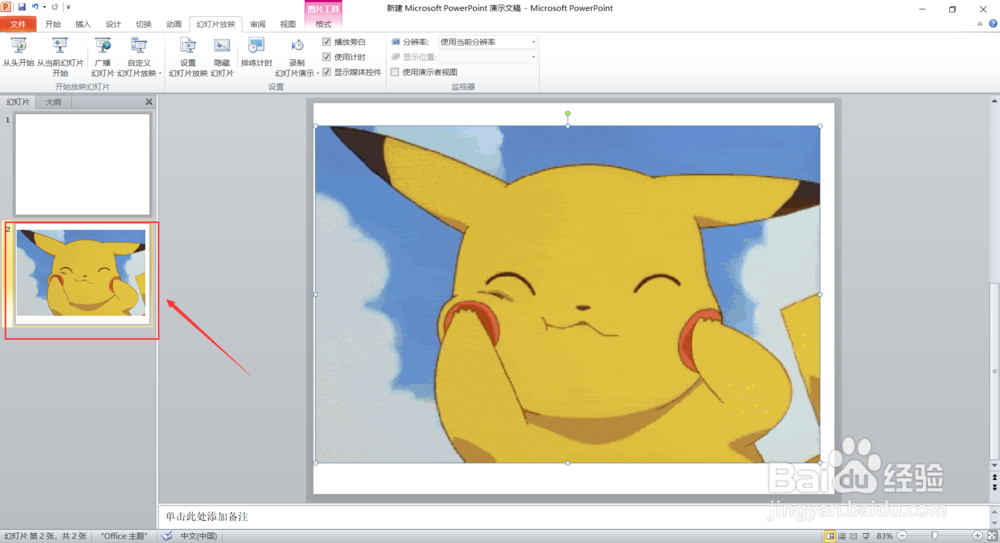This screenshot has width=1000, height=543.
Task: Open PowerPoint Help question mark icon
Action: tap(993, 24)
